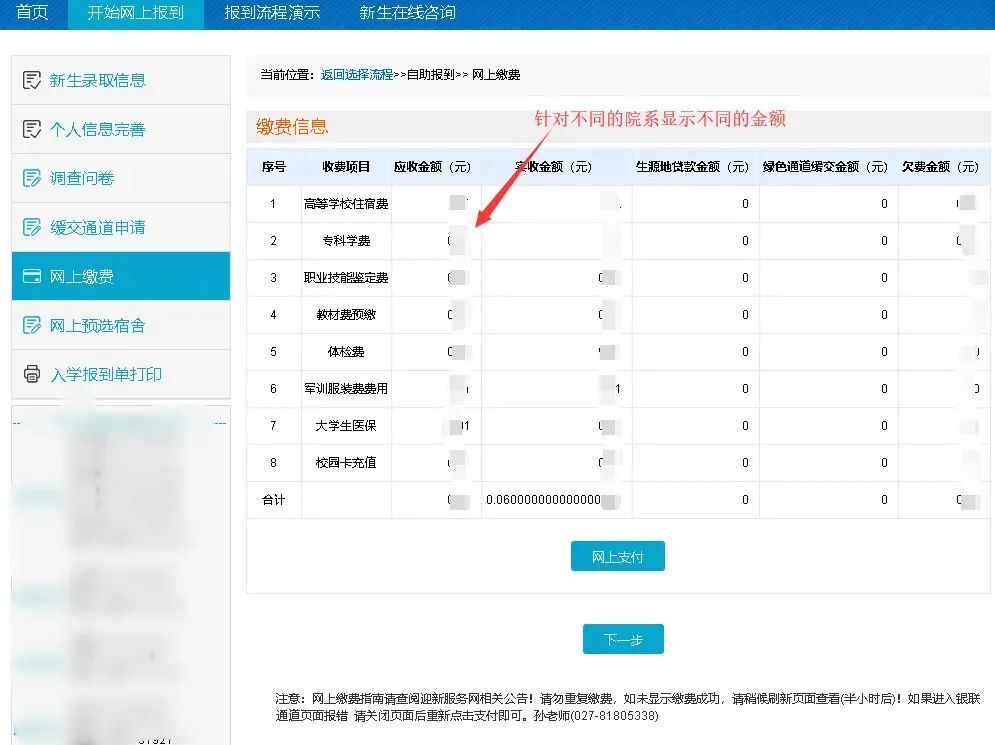Viewport: 995px width, 745px height.
Task: Click the 调查问卷 sidebar icon
Action: 32,178
